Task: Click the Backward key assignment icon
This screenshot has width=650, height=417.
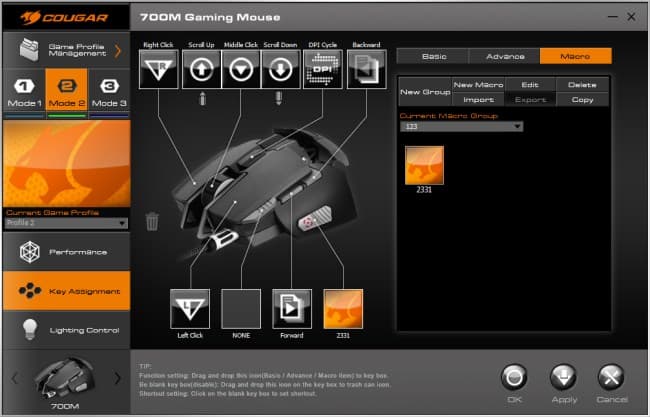Action: click(366, 69)
